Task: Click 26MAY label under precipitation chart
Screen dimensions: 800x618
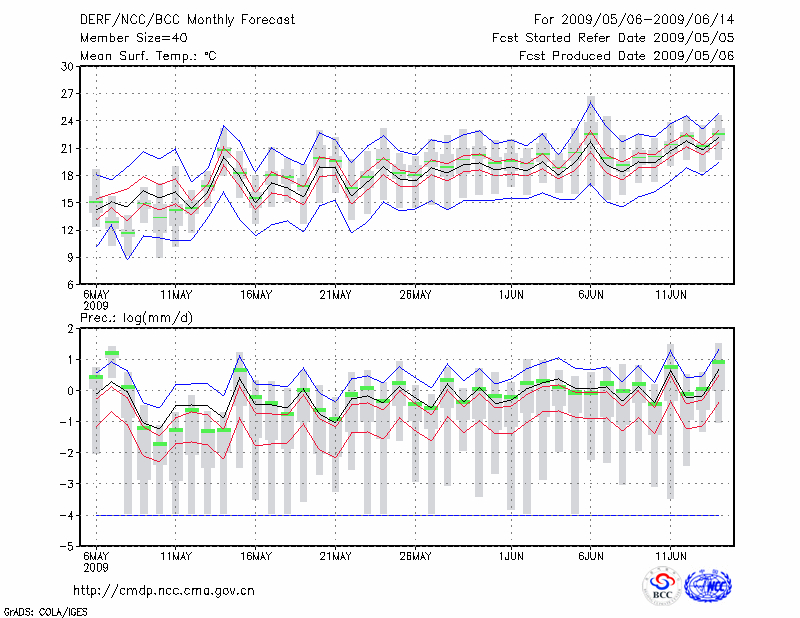Action: pos(415,556)
